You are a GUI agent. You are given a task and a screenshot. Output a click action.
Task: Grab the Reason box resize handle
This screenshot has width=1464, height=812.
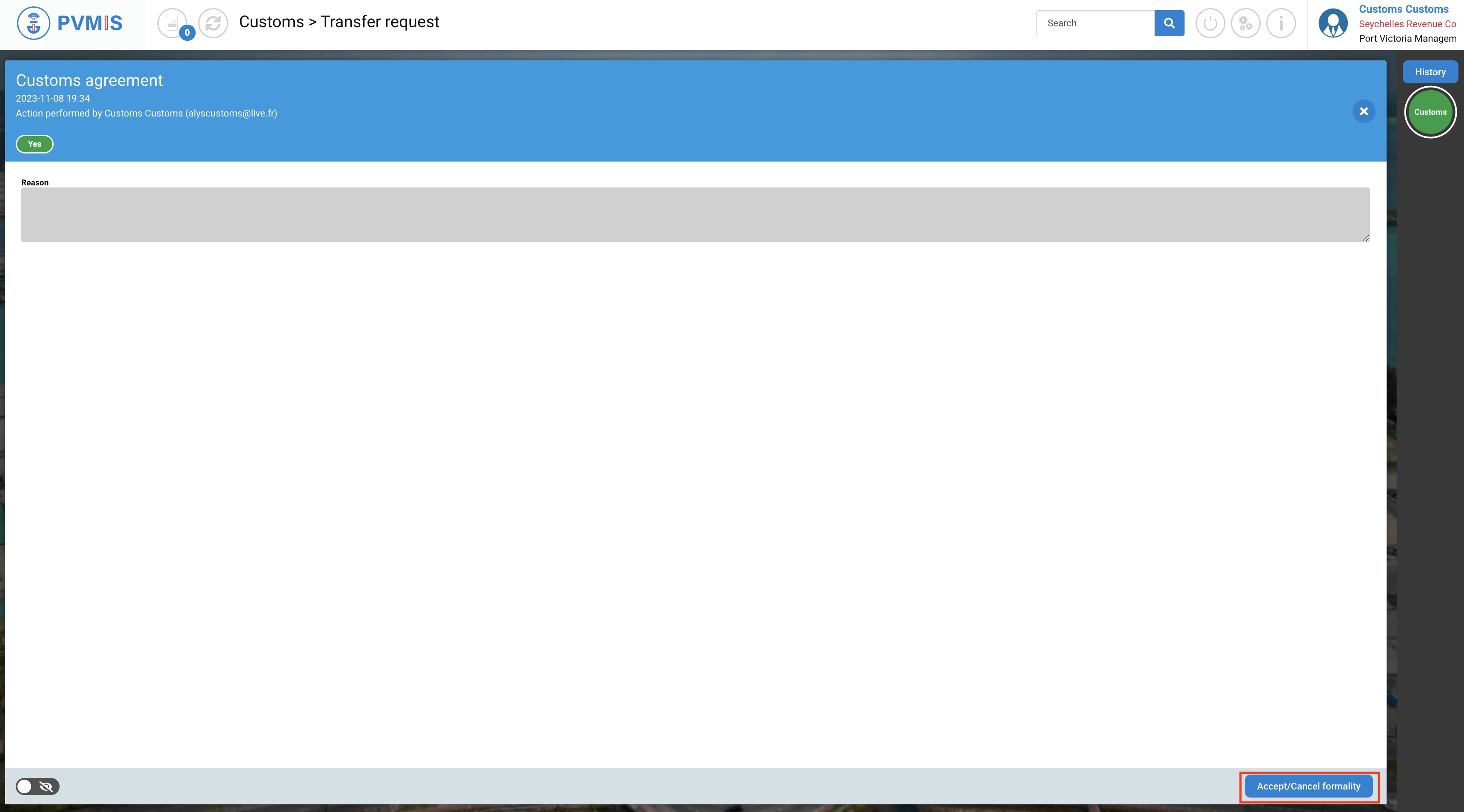(x=1365, y=238)
